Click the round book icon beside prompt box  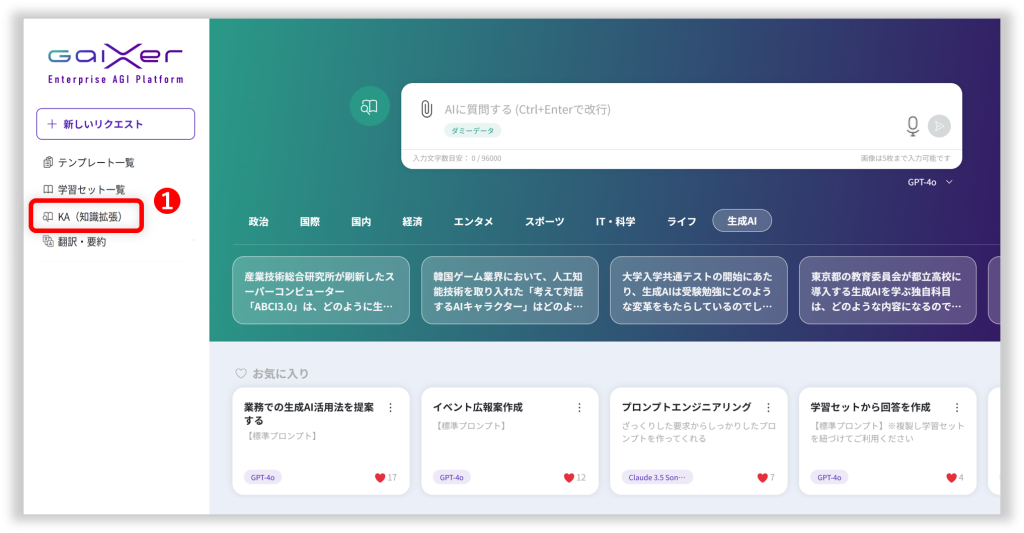369,107
